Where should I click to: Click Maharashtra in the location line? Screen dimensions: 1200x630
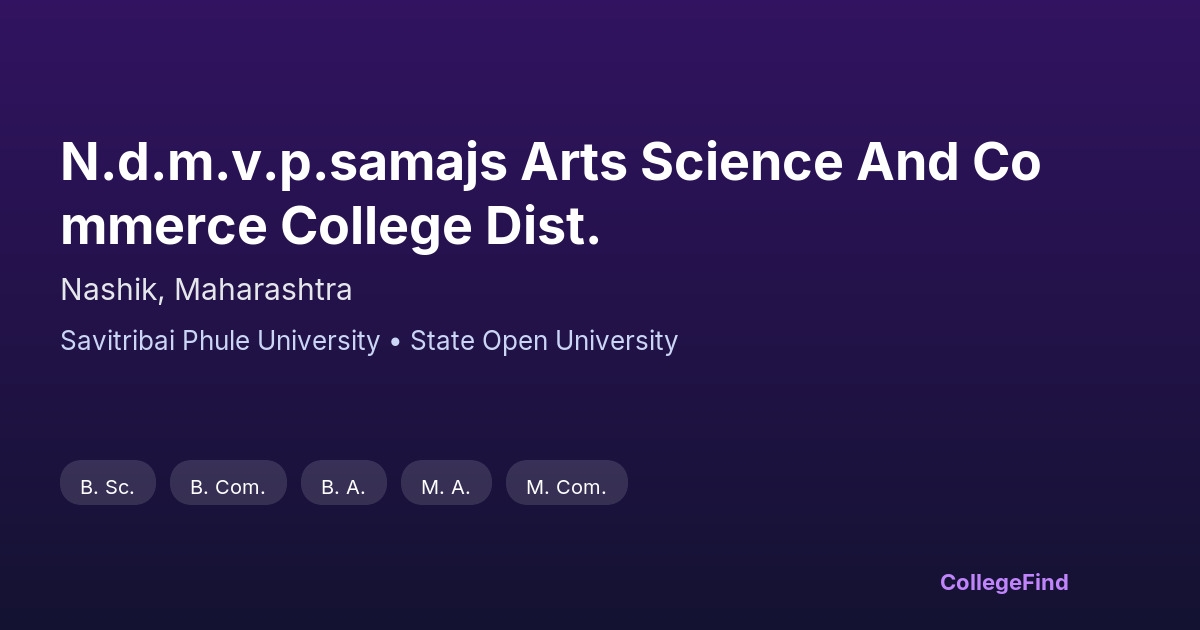[263, 290]
